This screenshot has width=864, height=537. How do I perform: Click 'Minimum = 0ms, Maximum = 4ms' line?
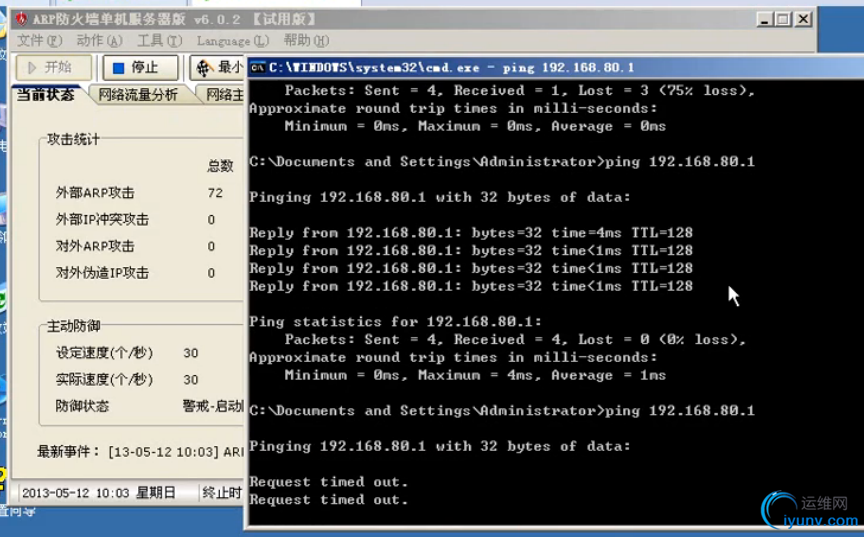pyautogui.click(x=475, y=375)
